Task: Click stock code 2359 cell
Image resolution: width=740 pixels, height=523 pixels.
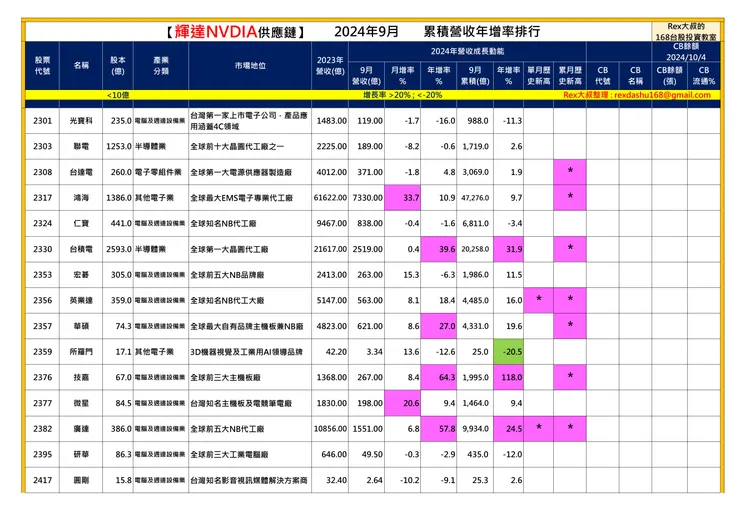Action: click(x=42, y=352)
